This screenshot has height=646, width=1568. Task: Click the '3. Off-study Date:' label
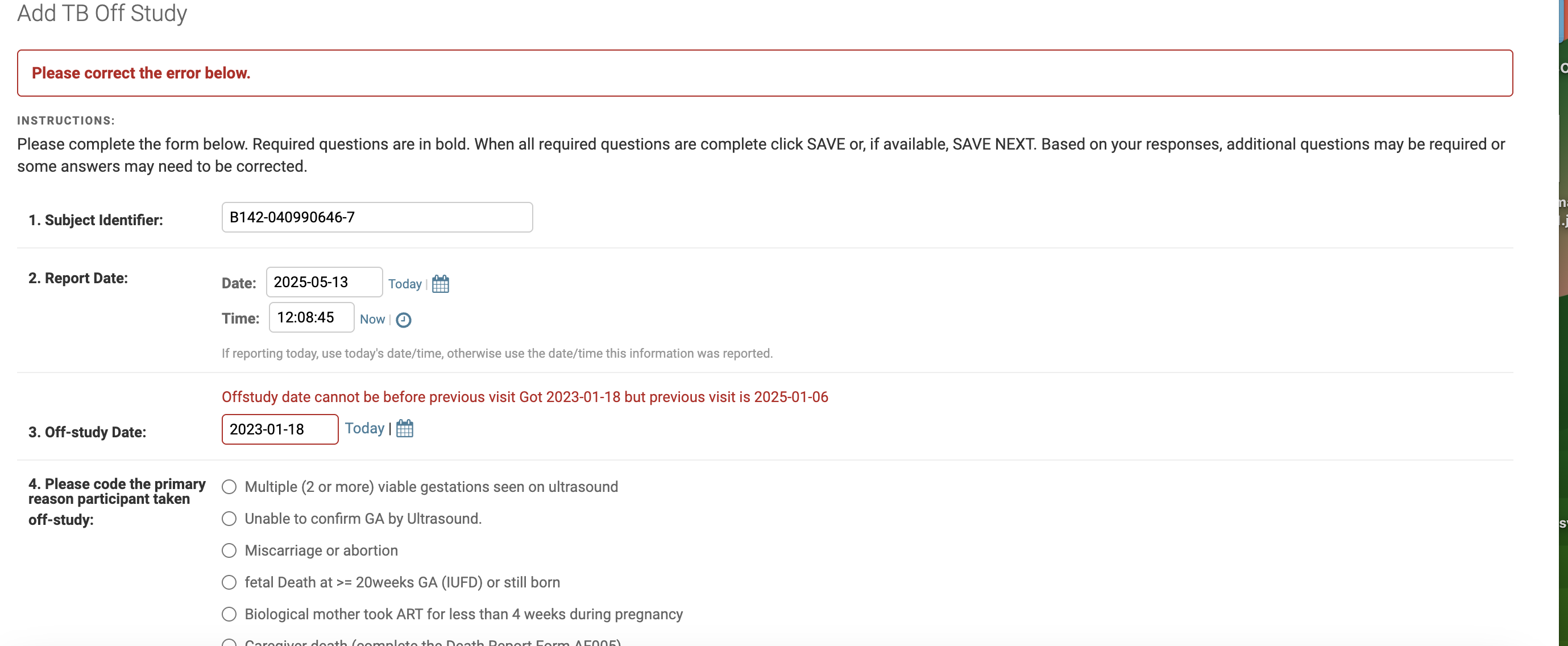(x=87, y=432)
